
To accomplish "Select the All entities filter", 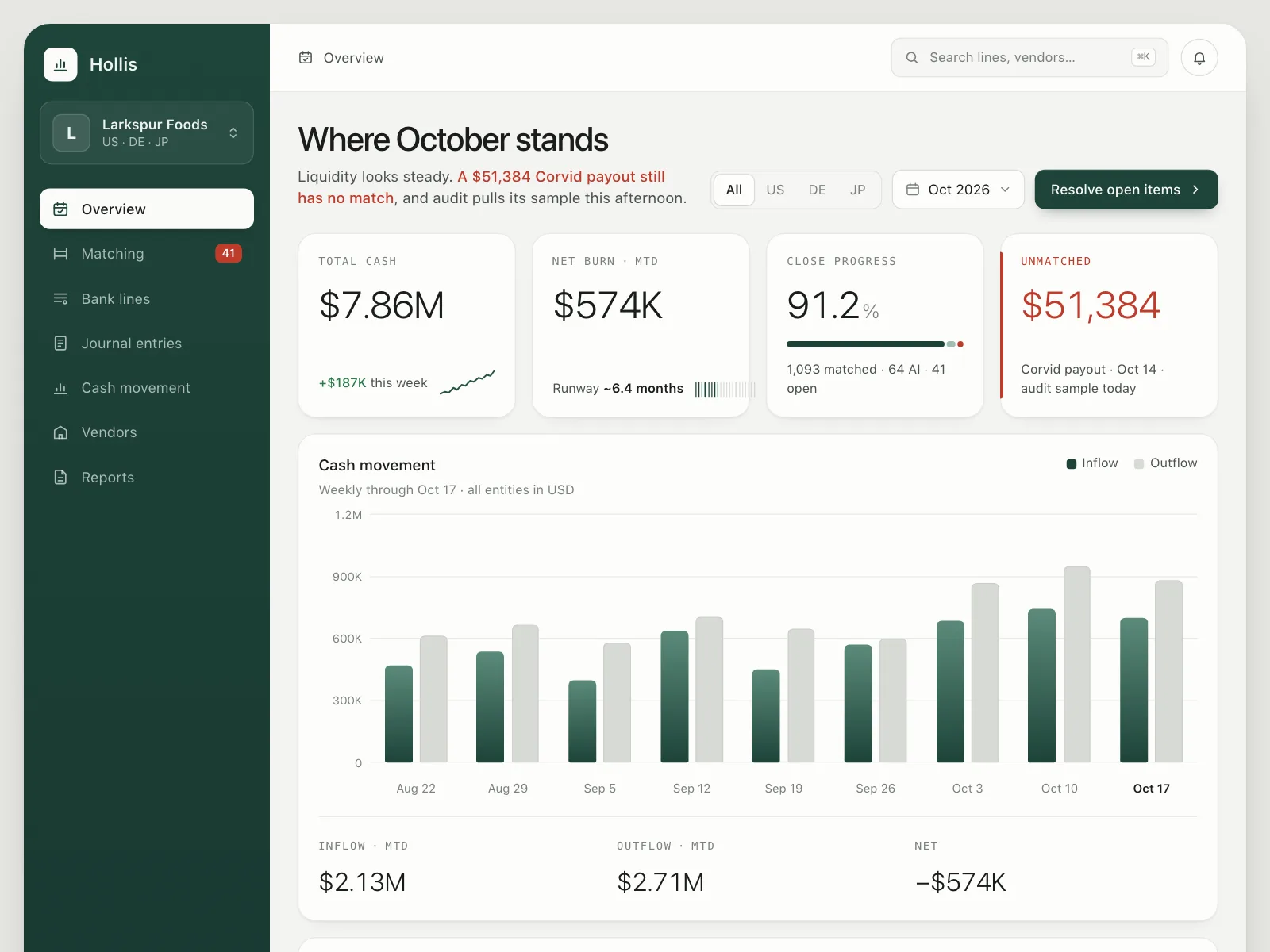I will pos(734,190).
